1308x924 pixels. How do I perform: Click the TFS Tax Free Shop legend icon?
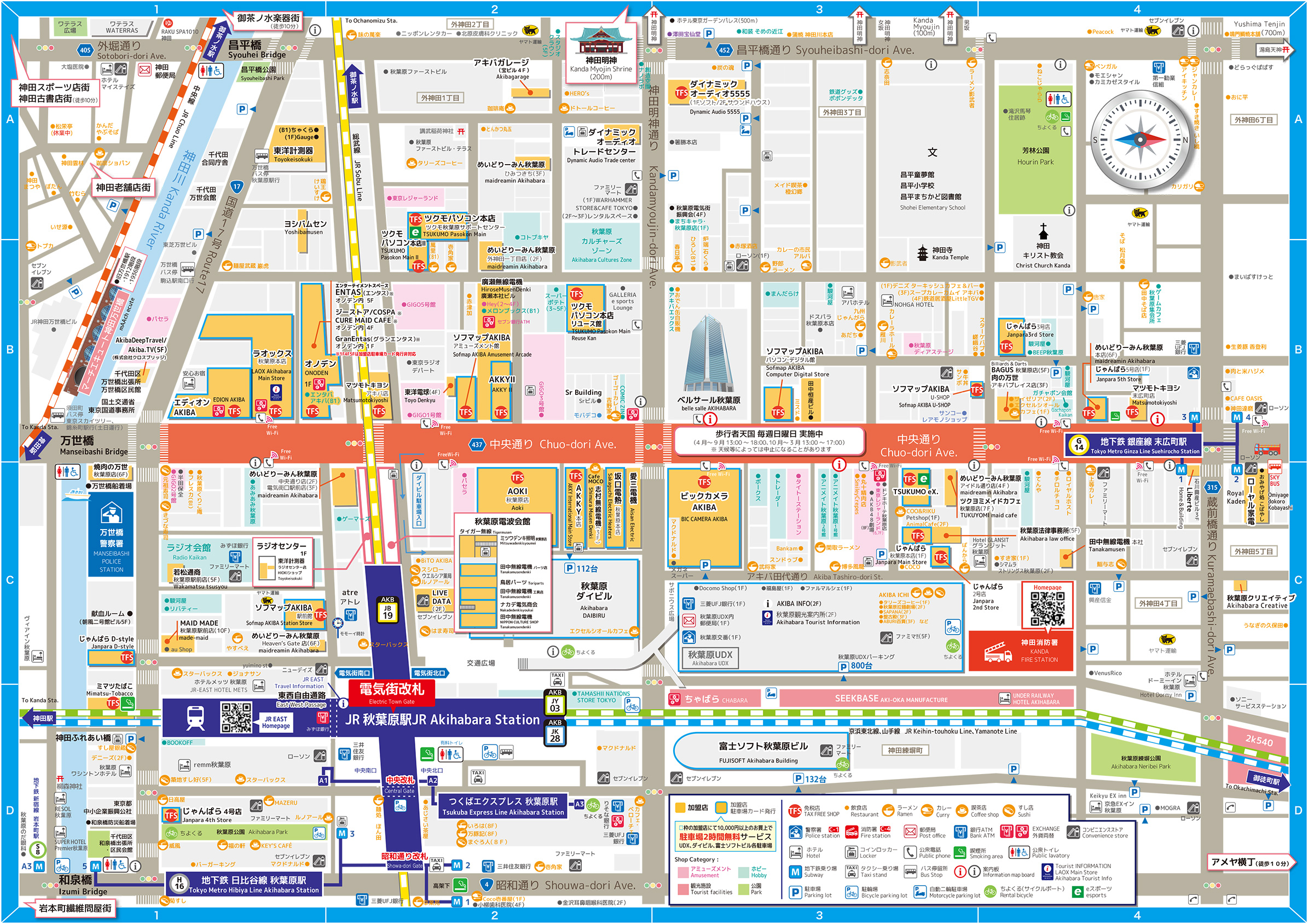(795, 811)
